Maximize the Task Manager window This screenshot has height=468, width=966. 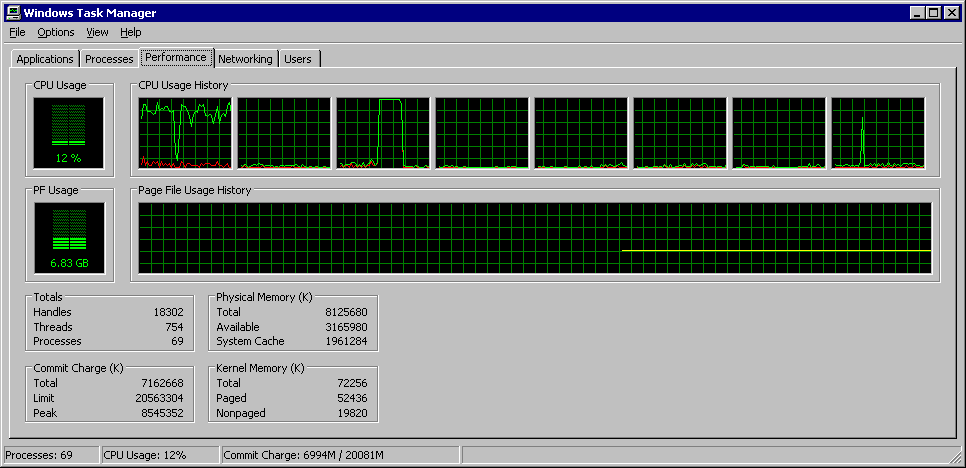tap(933, 12)
